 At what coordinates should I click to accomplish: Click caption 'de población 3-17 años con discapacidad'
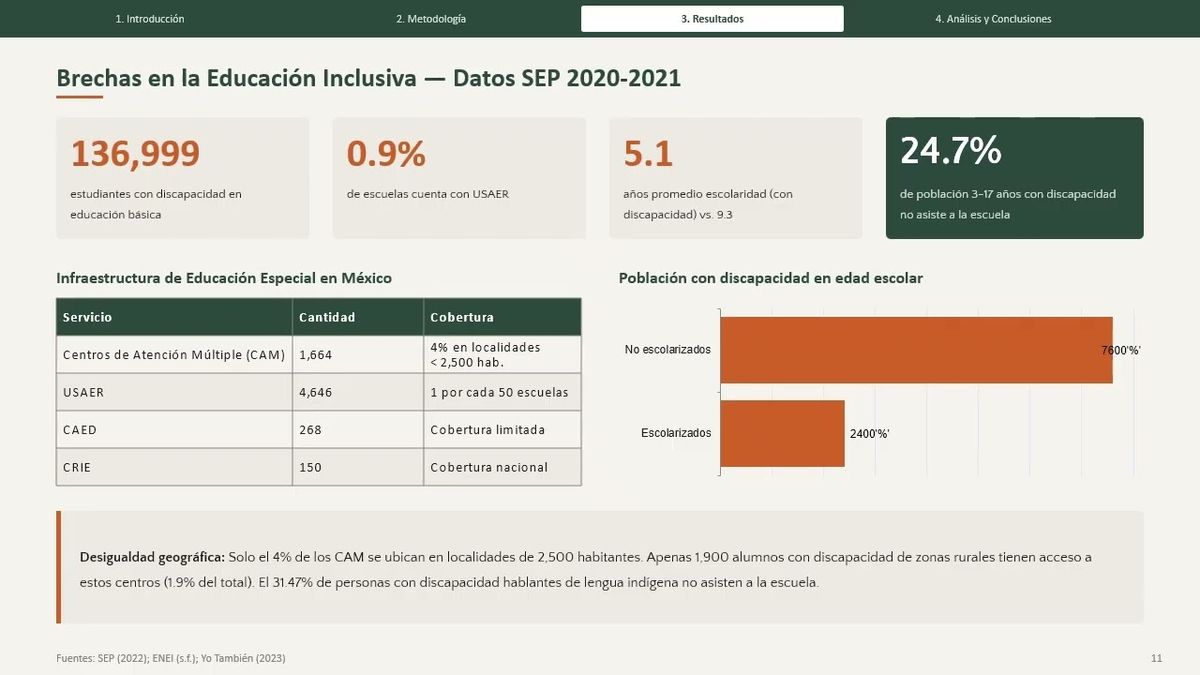point(1008,194)
